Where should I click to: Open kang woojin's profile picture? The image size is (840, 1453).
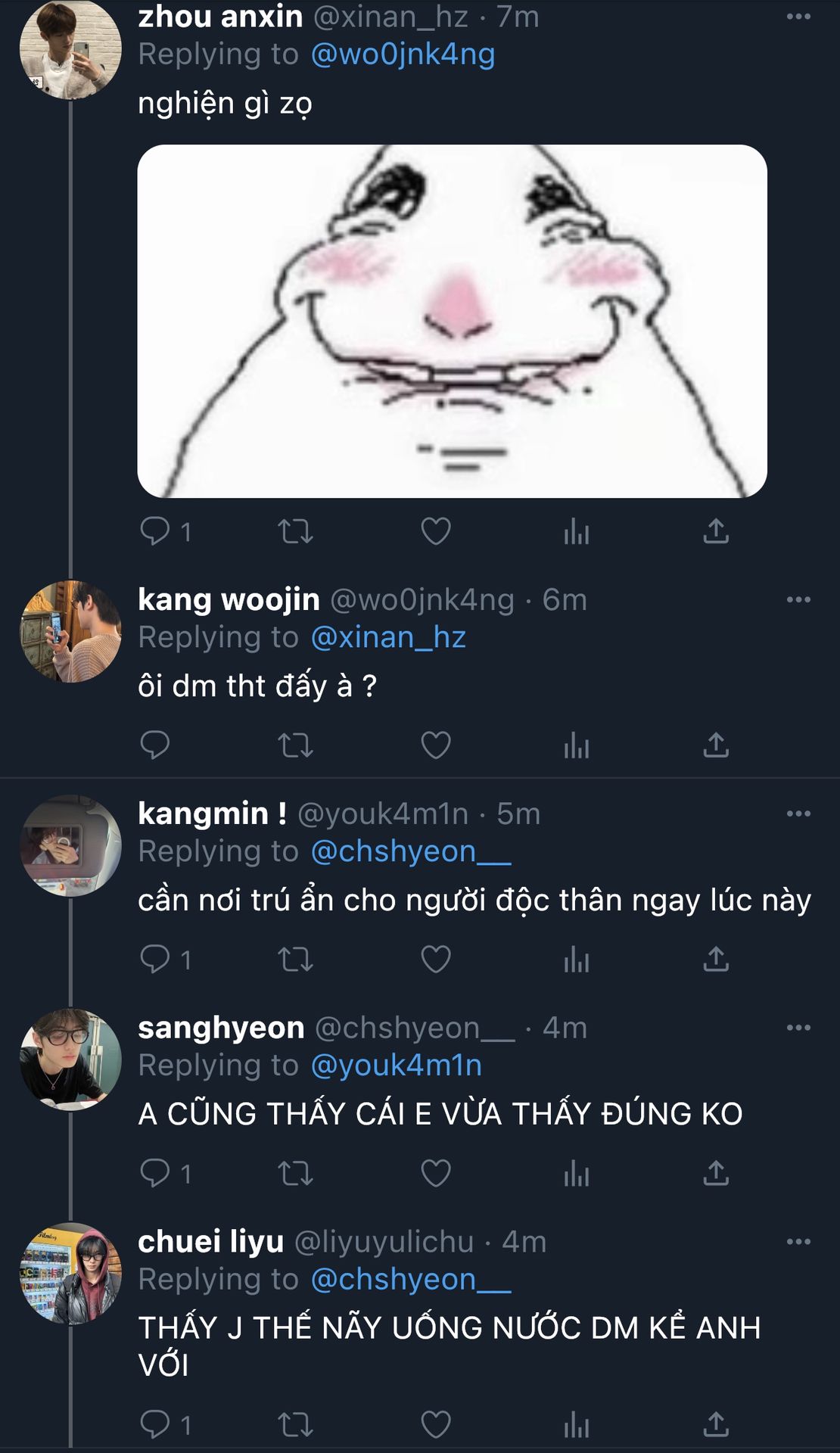[70, 632]
